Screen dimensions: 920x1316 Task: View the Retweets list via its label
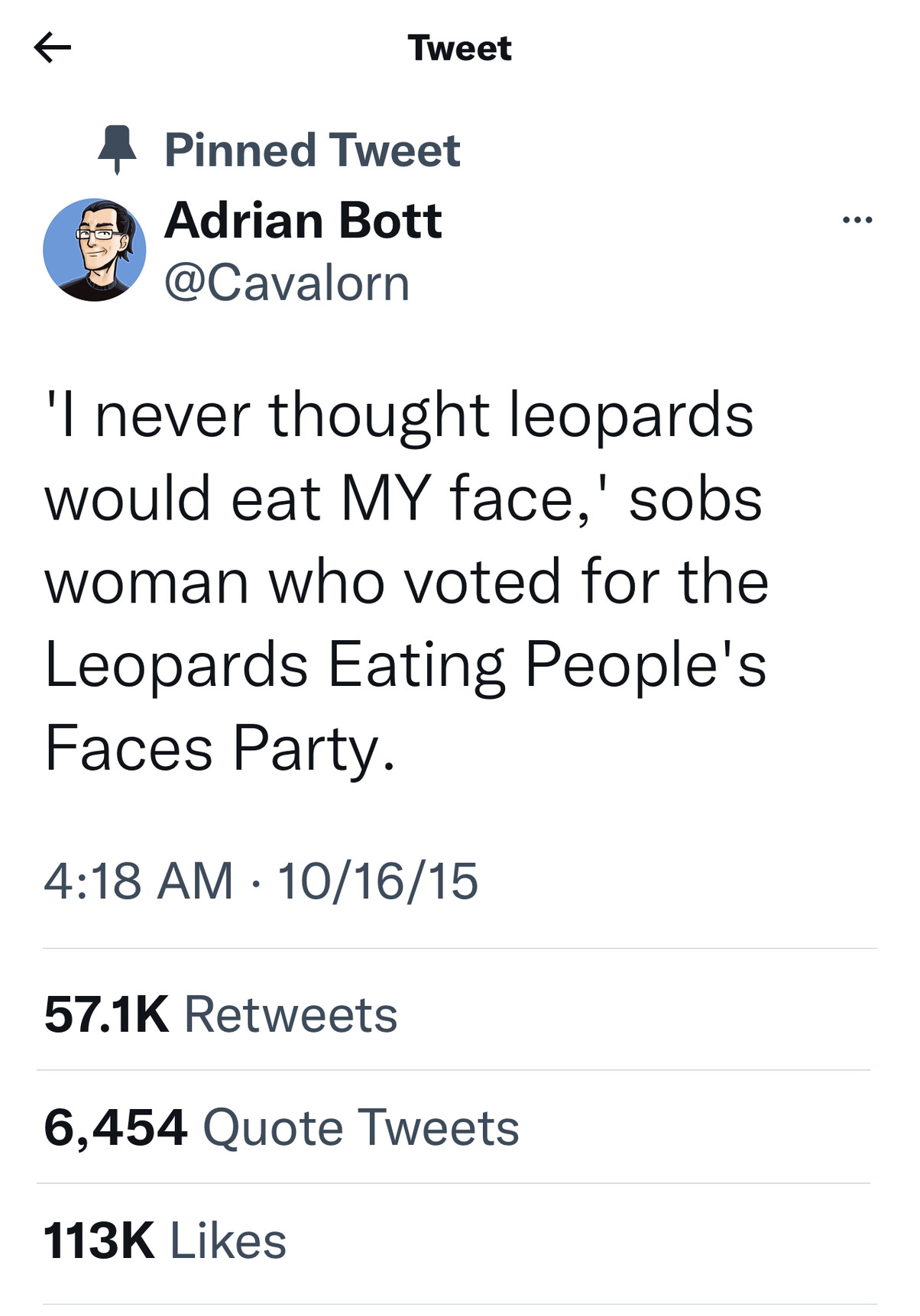point(290,1014)
